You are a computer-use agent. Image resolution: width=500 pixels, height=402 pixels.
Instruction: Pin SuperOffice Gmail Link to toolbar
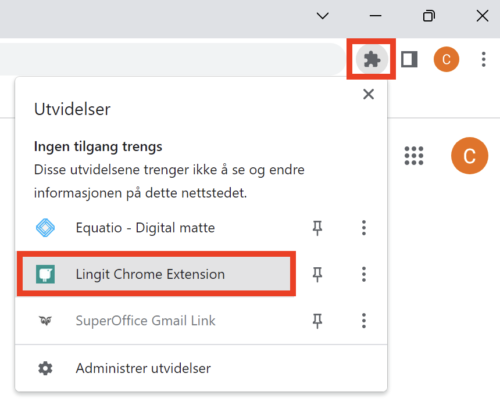coord(317,321)
